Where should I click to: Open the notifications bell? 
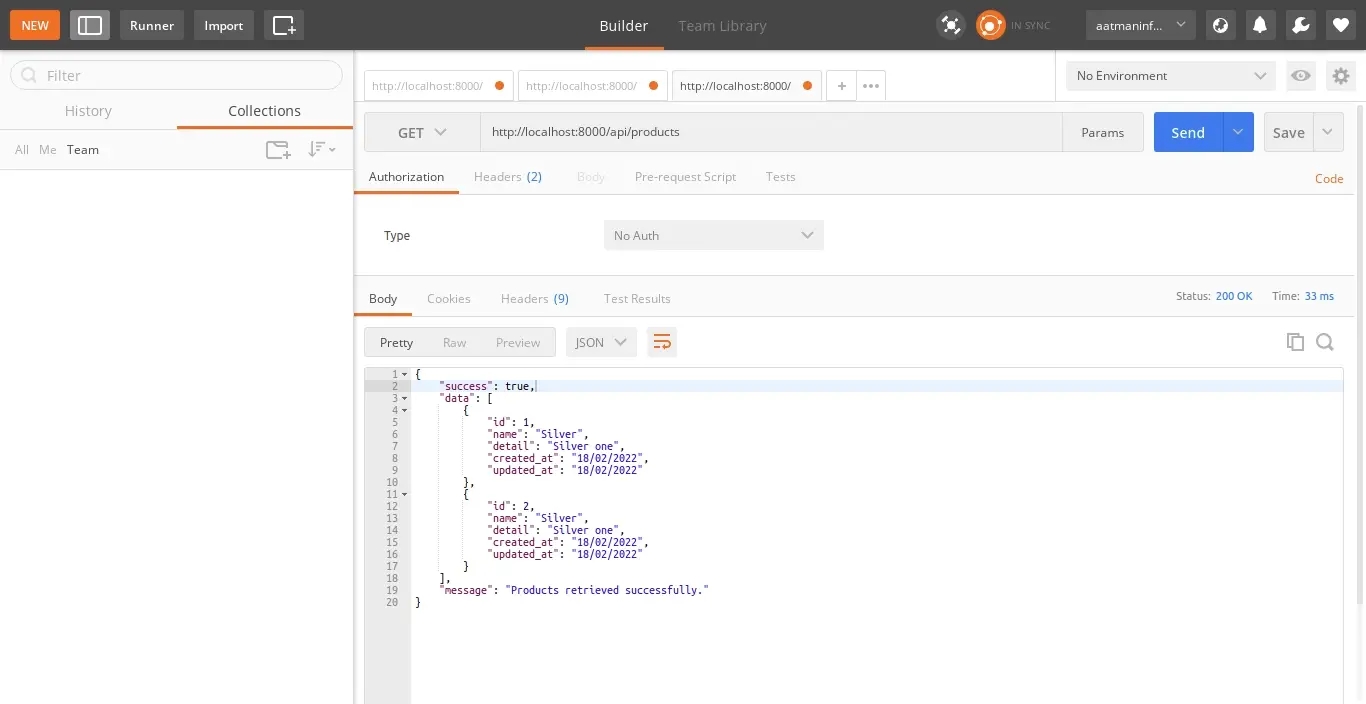(1260, 25)
